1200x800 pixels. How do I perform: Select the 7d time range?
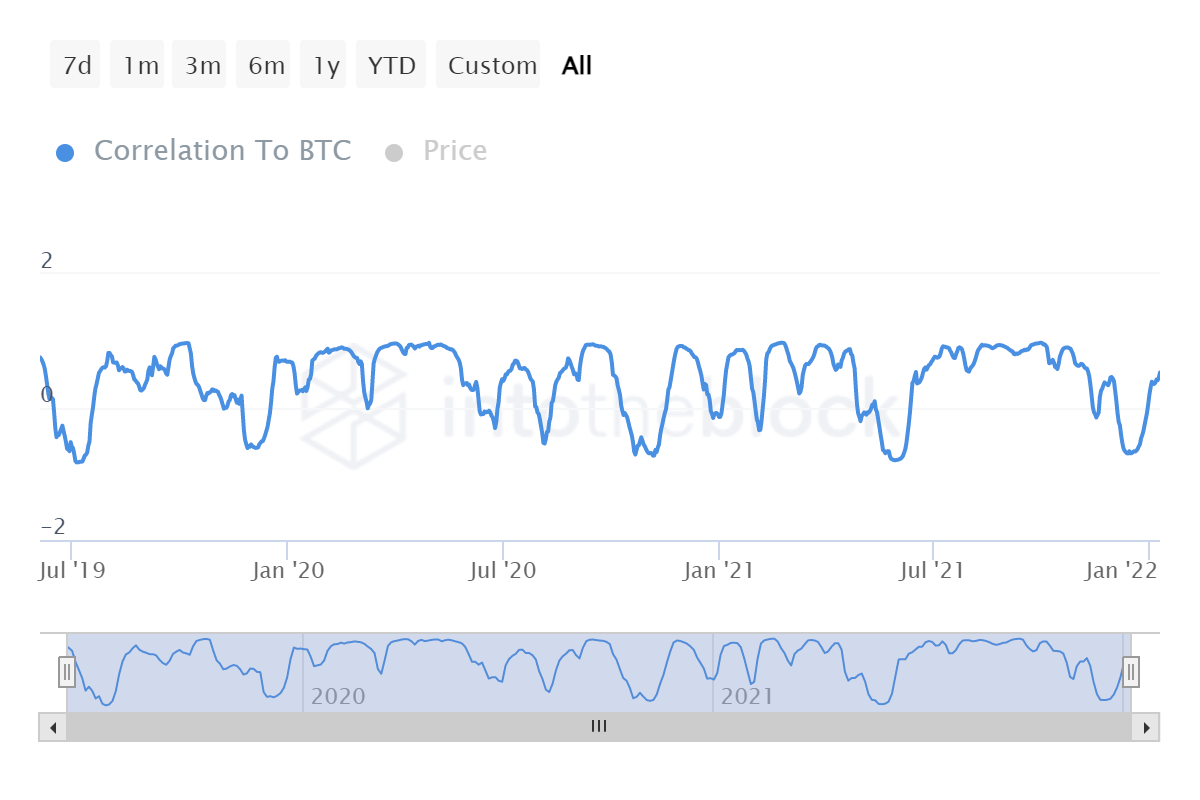tap(76, 66)
